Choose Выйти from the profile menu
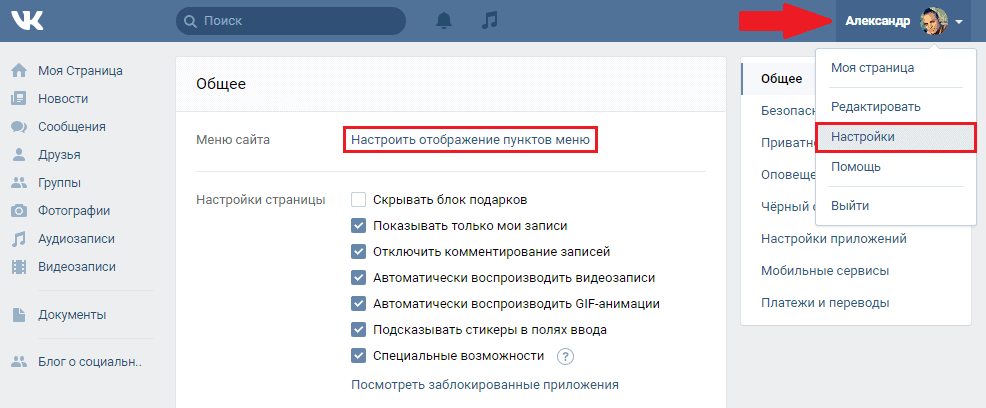986x408 pixels. (x=850, y=205)
